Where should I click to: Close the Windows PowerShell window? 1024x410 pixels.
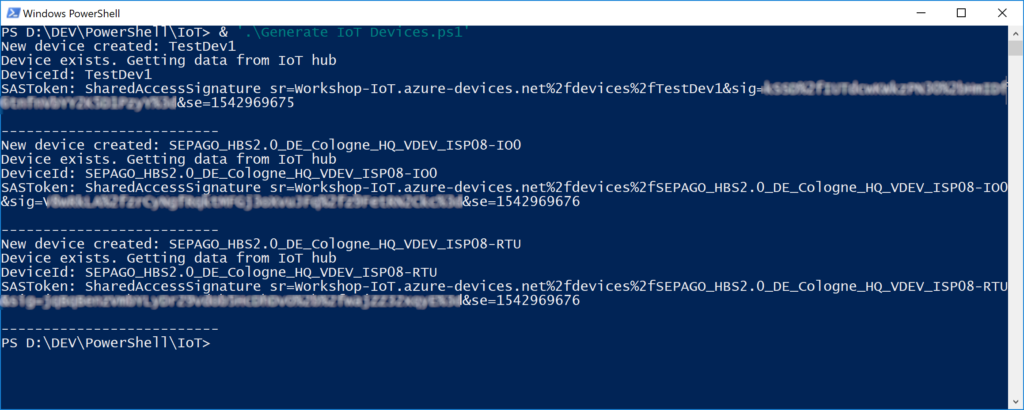coord(1000,13)
